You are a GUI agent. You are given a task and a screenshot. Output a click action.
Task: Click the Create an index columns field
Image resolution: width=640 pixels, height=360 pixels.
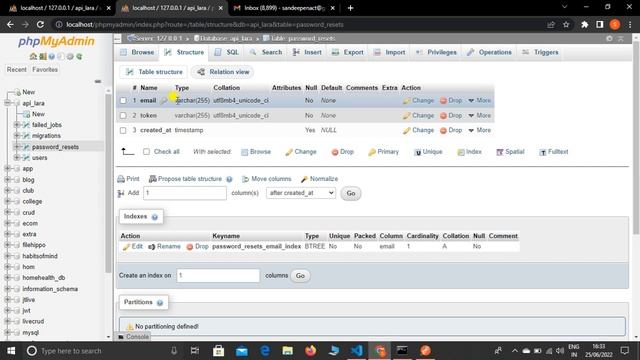218,276
